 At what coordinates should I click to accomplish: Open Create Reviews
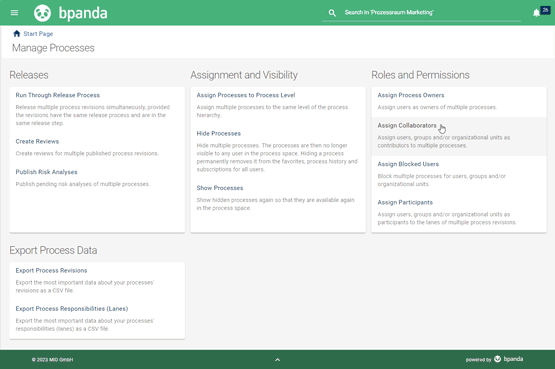point(37,142)
